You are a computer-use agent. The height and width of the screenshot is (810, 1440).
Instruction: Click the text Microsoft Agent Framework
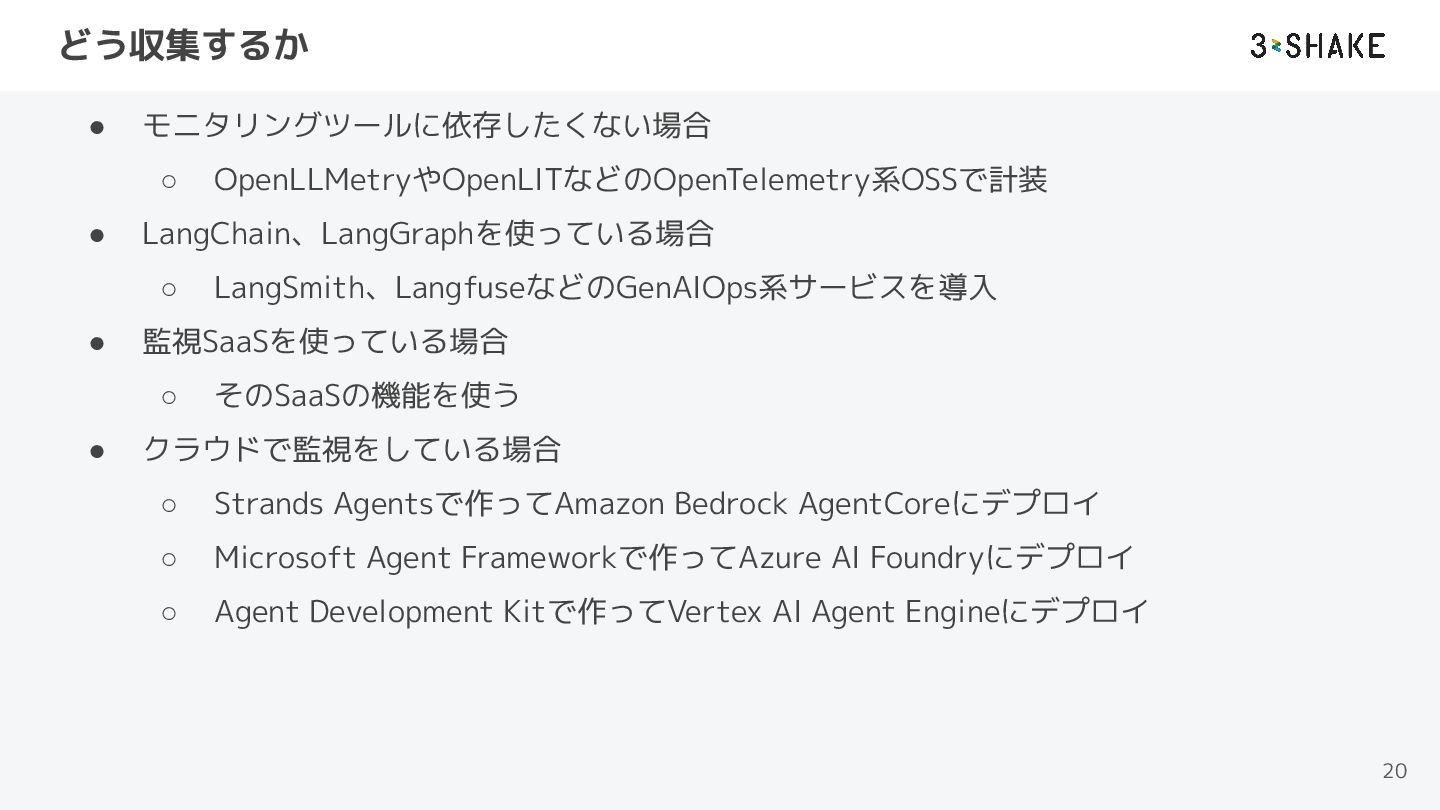(414, 558)
